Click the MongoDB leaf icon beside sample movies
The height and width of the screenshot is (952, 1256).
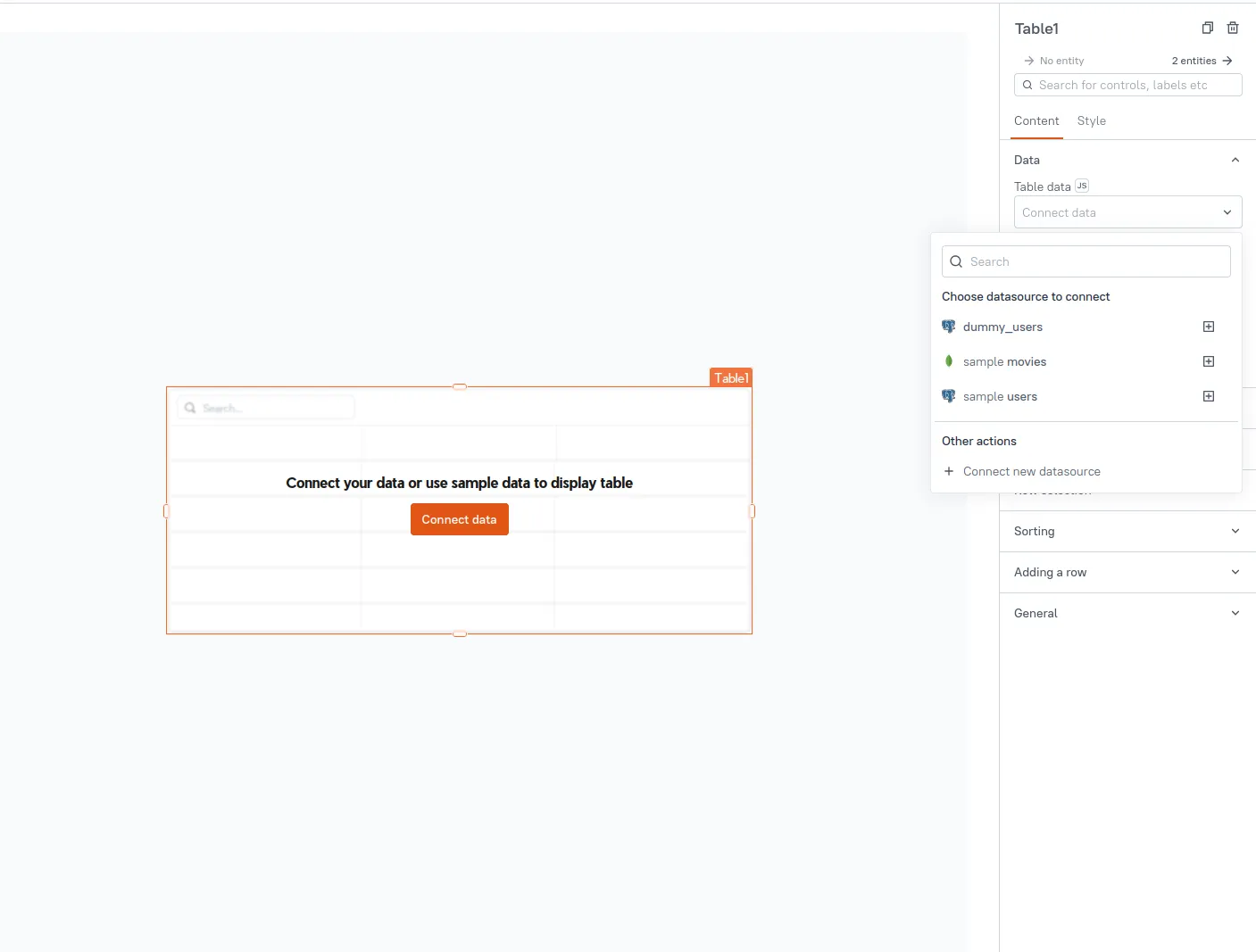(x=949, y=361)
